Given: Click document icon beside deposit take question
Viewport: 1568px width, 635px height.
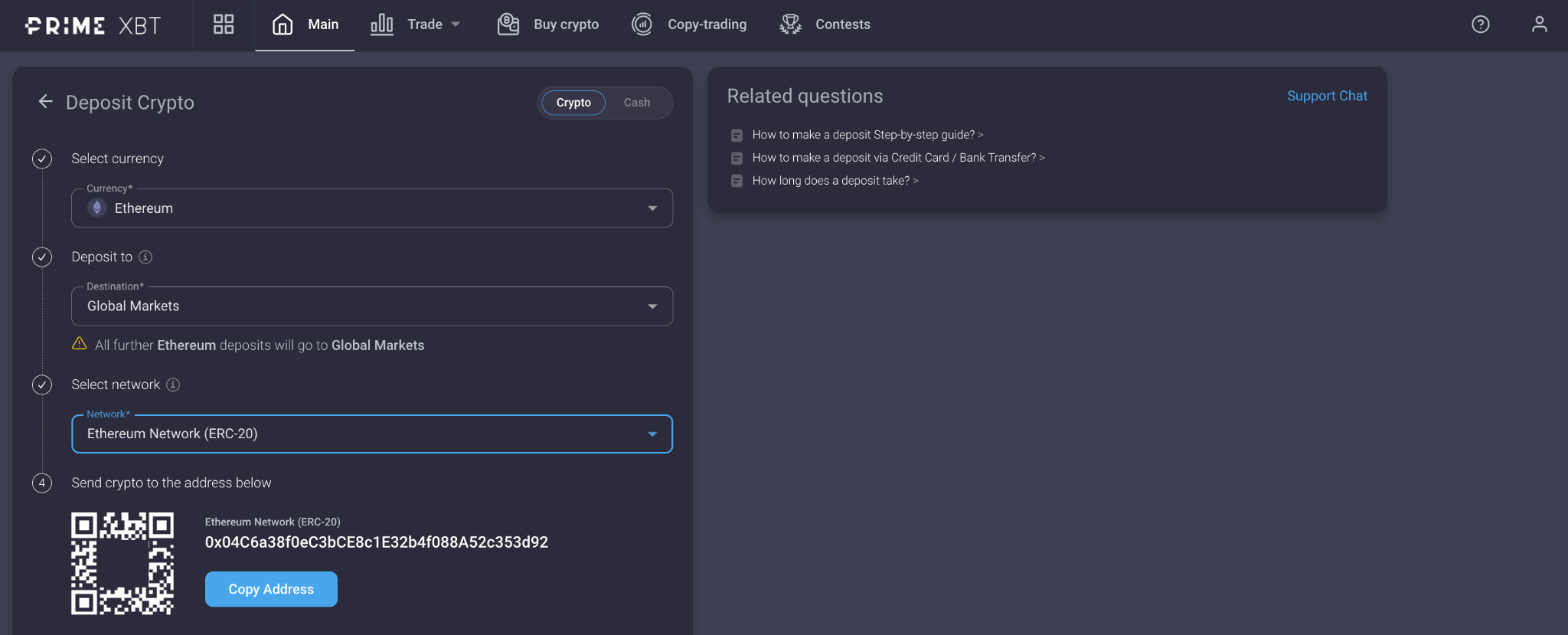Looking at the screenshot, I should click(737, 182).
